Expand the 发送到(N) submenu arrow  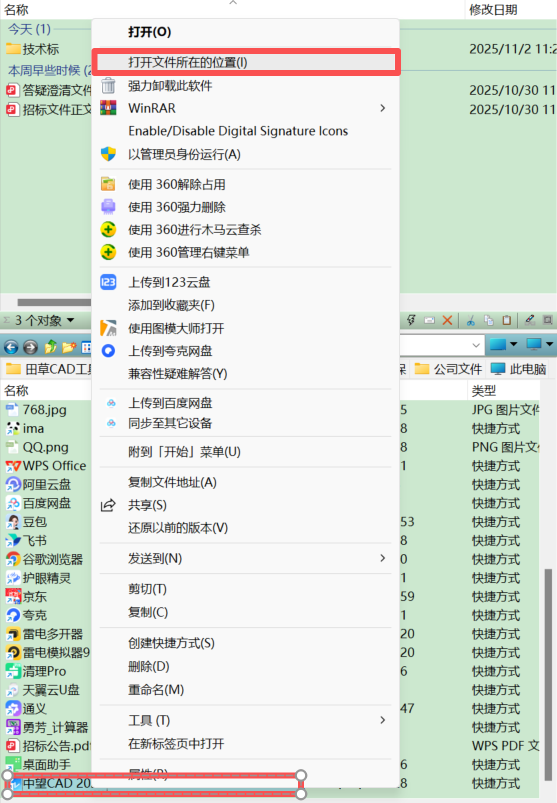point(382,558)
